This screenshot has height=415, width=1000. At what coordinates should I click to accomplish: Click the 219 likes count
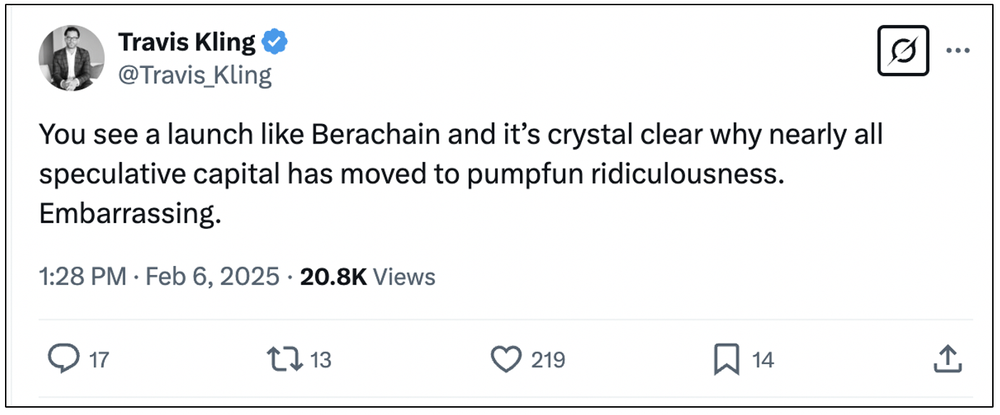coord(548,360)
